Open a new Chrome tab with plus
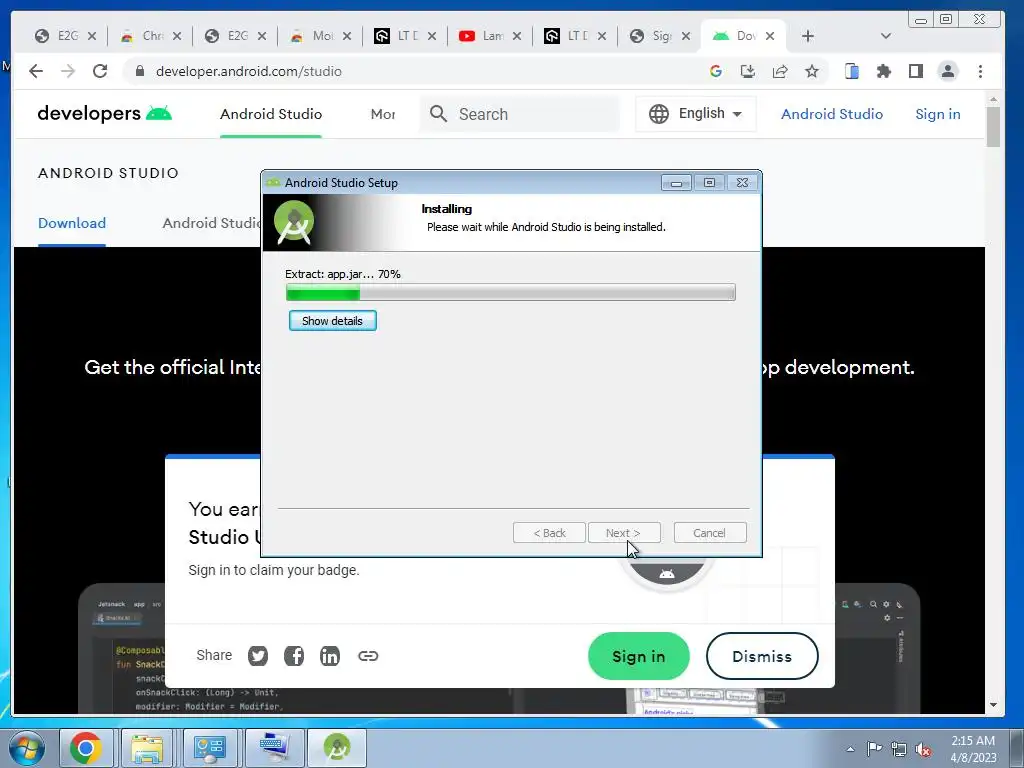 click(808, 36)
